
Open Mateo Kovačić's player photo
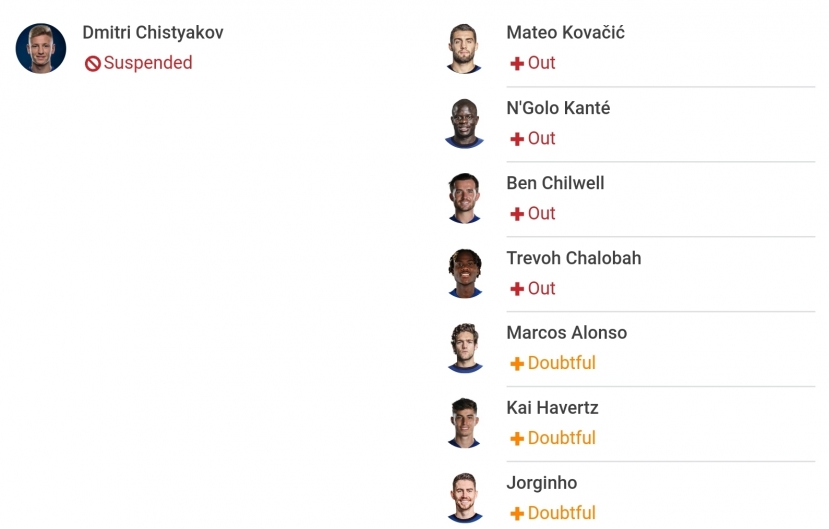coord(464,48)
